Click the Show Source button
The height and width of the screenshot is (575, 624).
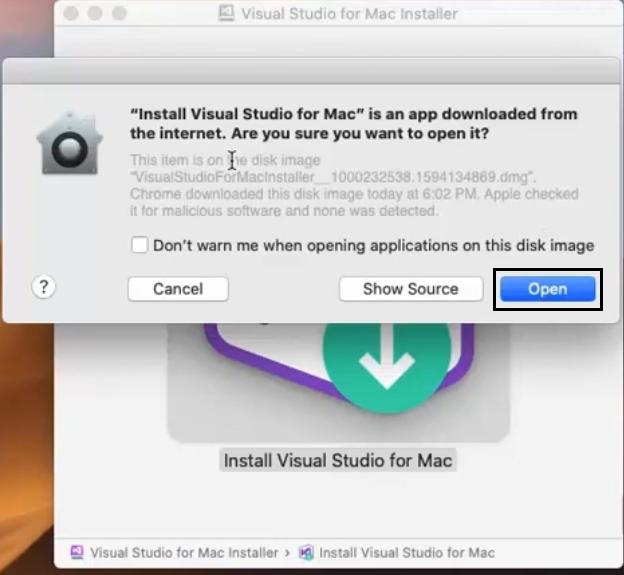411,289
